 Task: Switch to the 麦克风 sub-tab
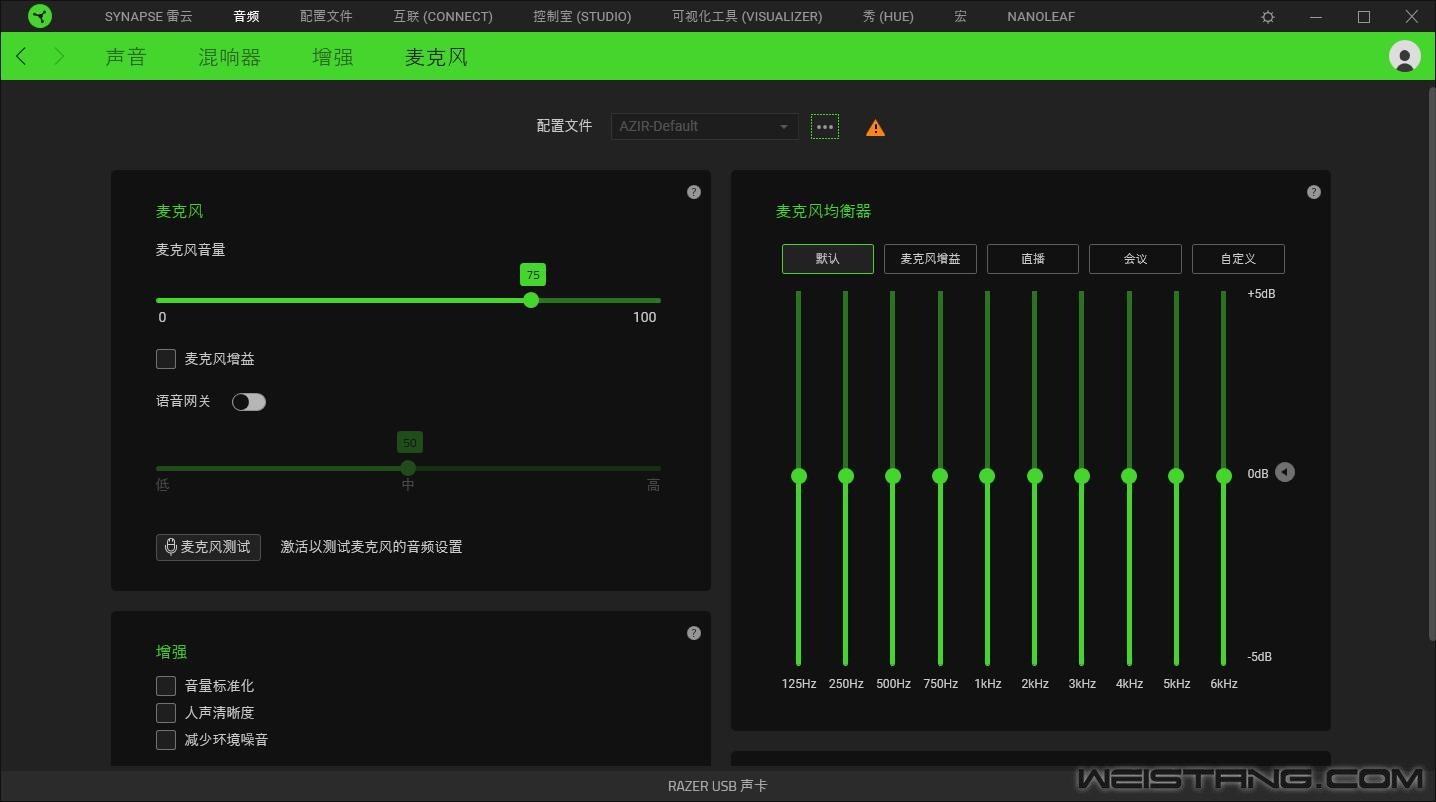(436, 57)
